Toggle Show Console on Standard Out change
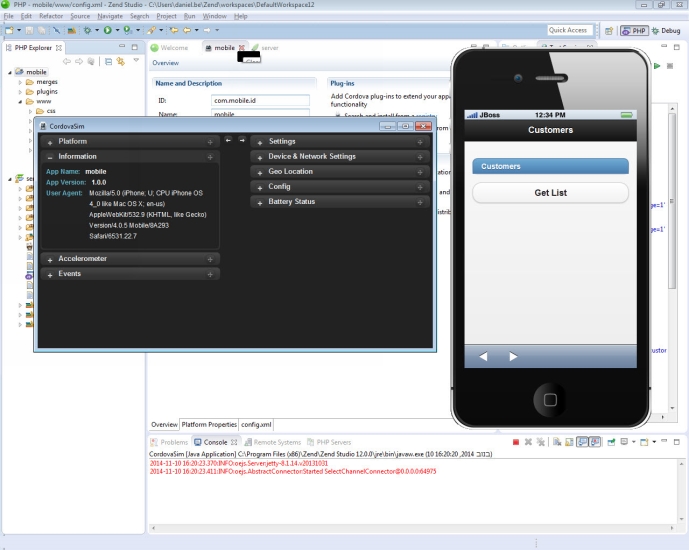The image size is (689, 550). [582, 442]
